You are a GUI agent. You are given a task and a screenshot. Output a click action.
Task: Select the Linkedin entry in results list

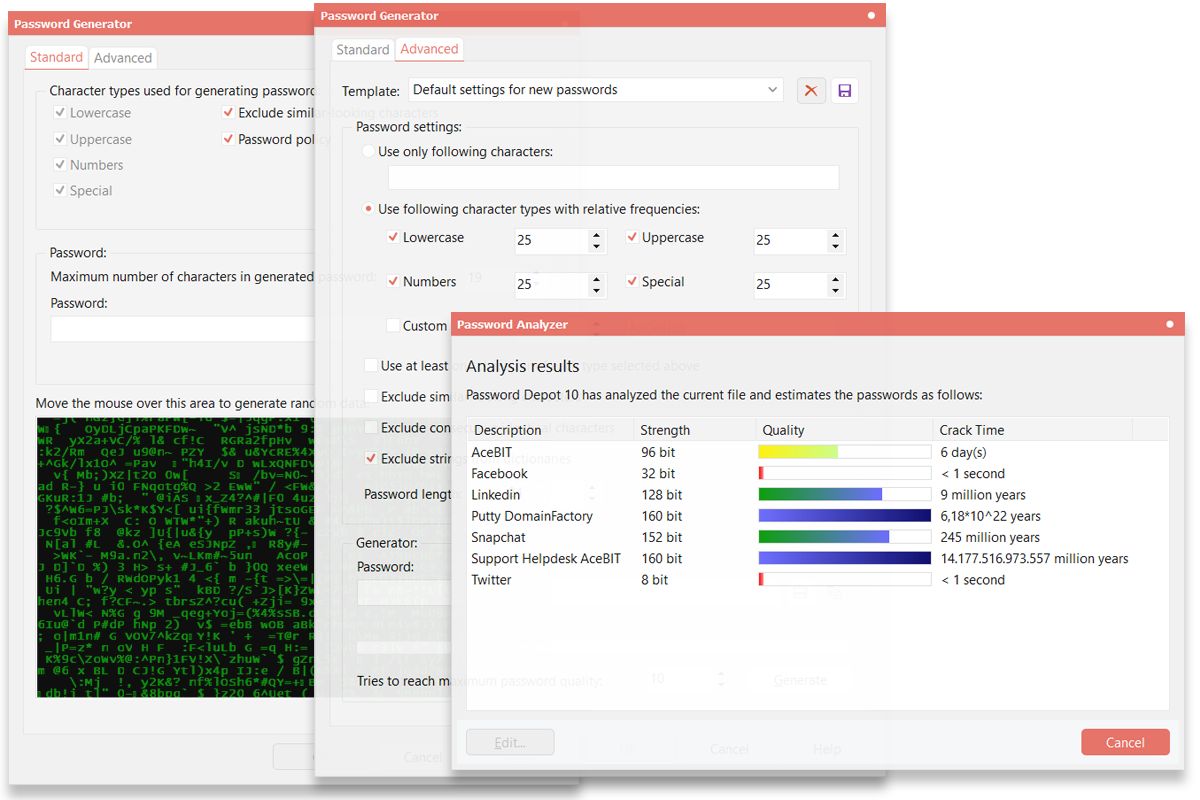point(817,495)
